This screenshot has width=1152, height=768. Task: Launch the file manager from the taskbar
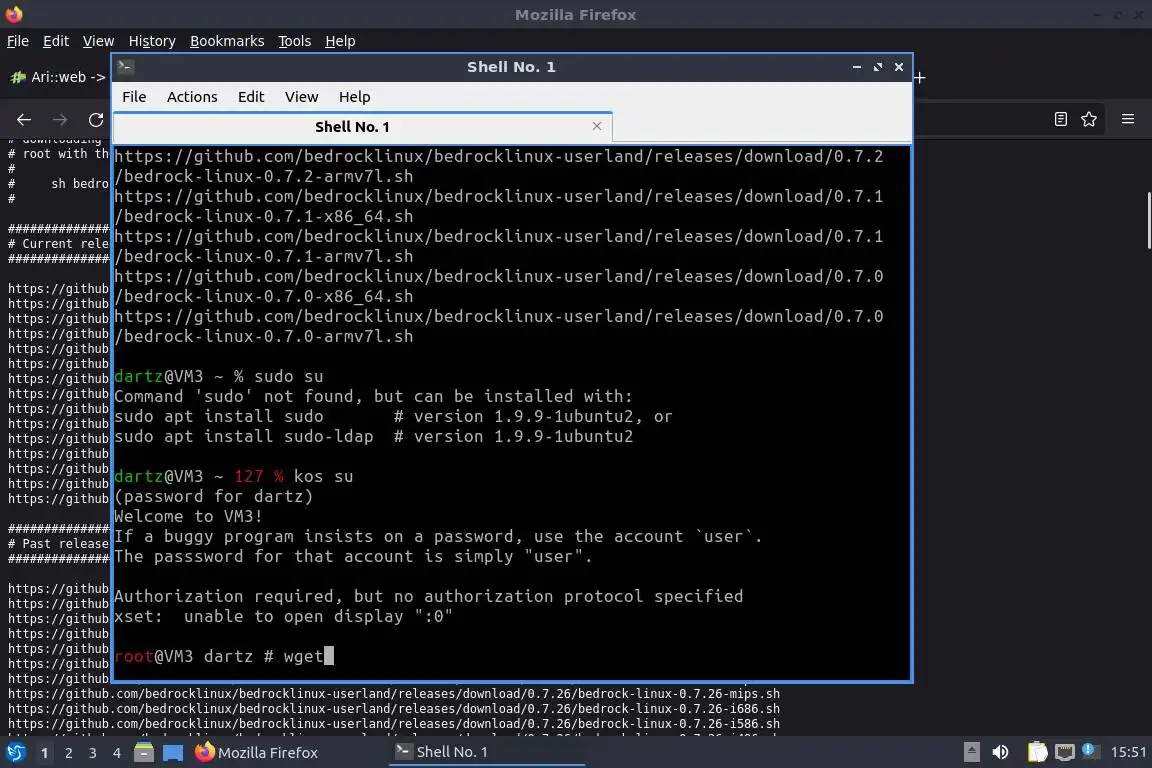[144, 753]
